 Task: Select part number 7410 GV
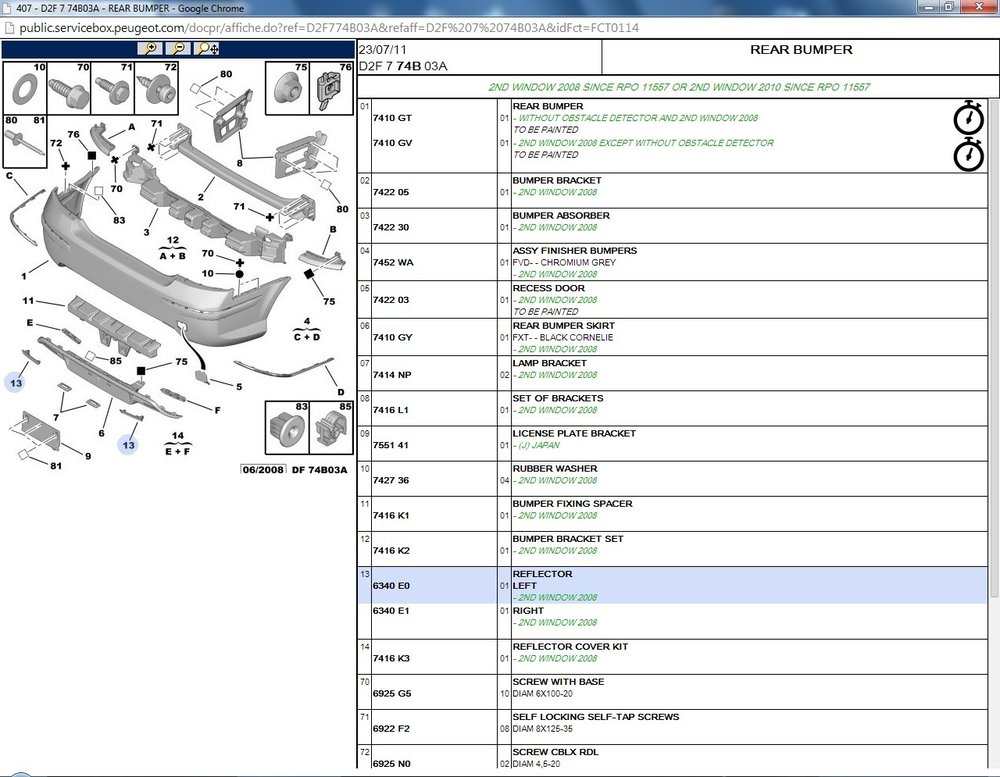tap(392, 143)
